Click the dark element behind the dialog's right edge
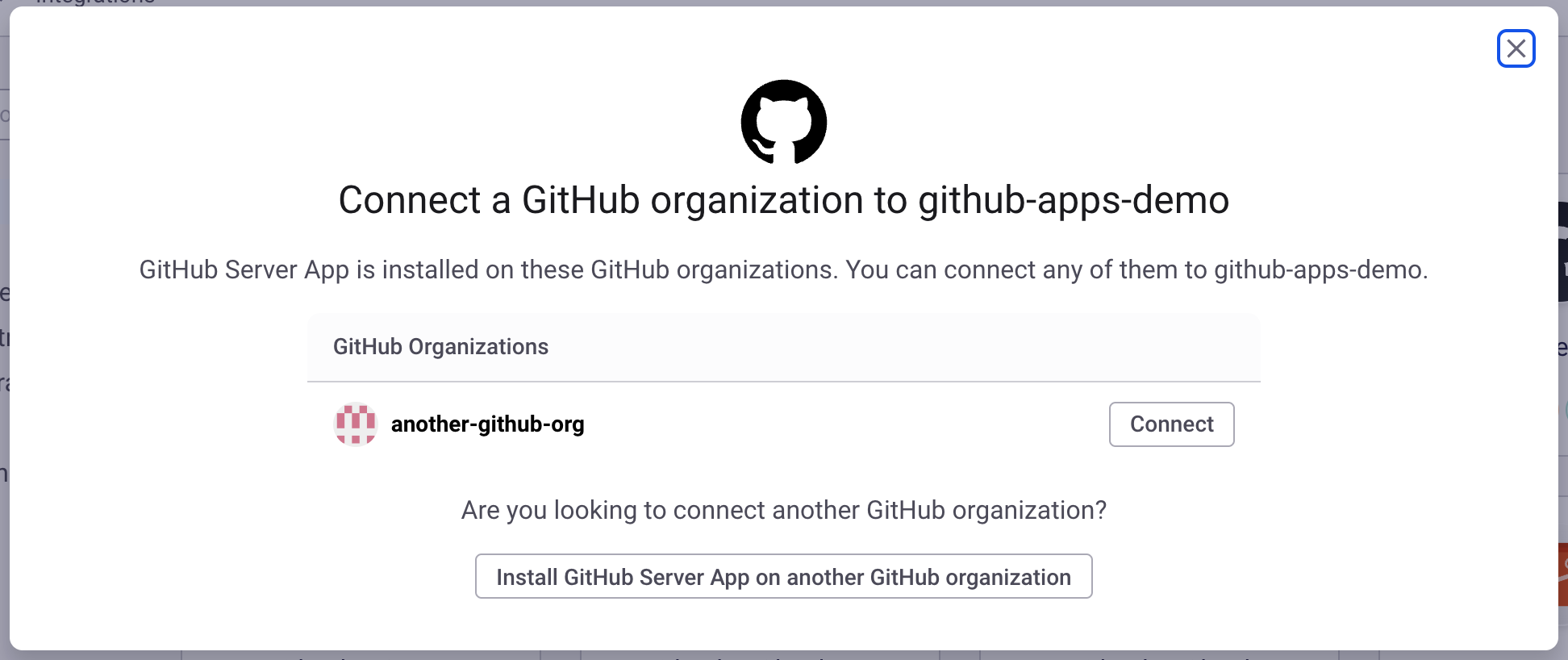Image resolution: width=1568 pixels, height=660 pixels. [x=1563, y=250]
